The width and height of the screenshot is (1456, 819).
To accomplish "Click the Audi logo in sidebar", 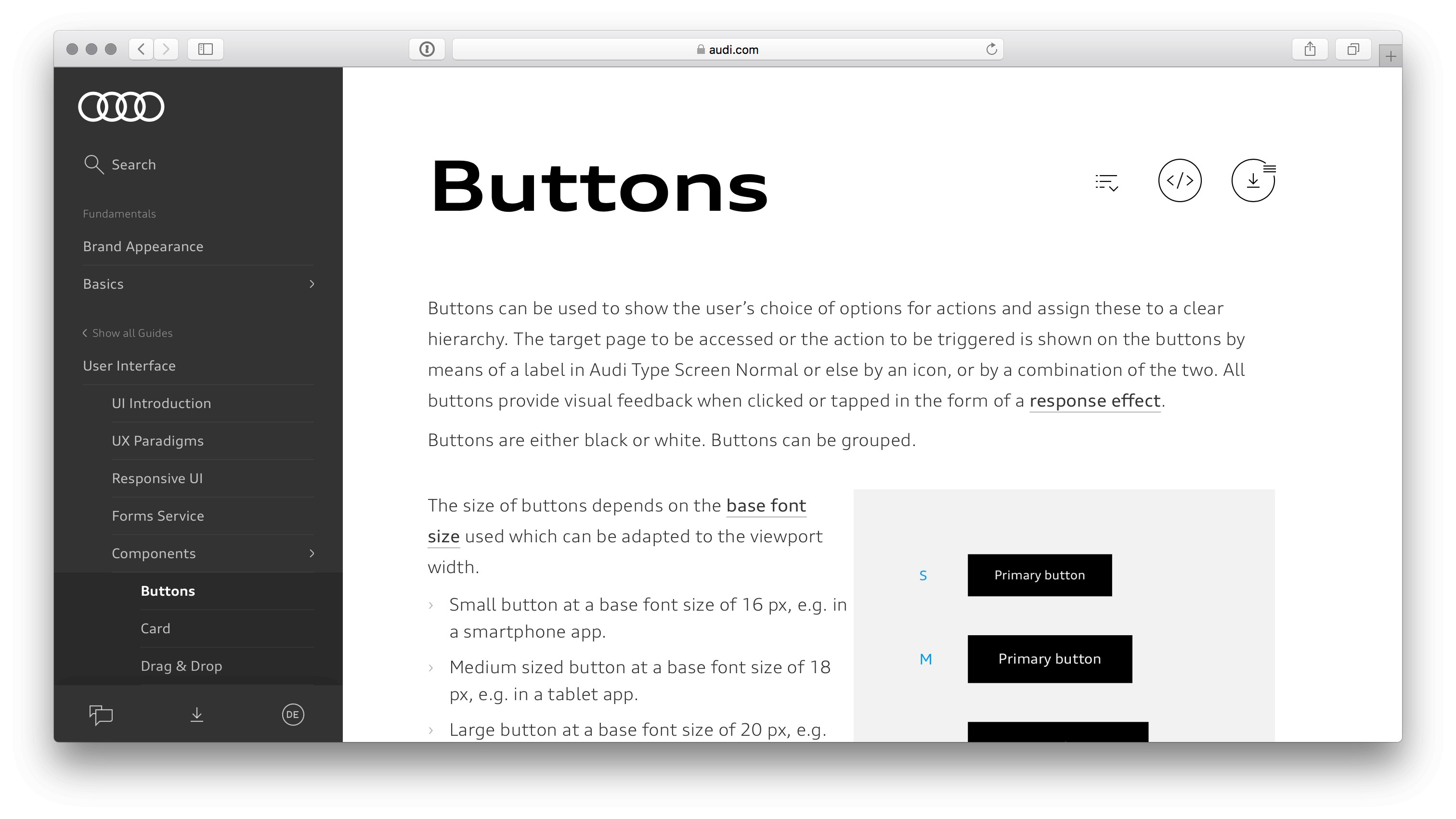I will tap(121, 106).
